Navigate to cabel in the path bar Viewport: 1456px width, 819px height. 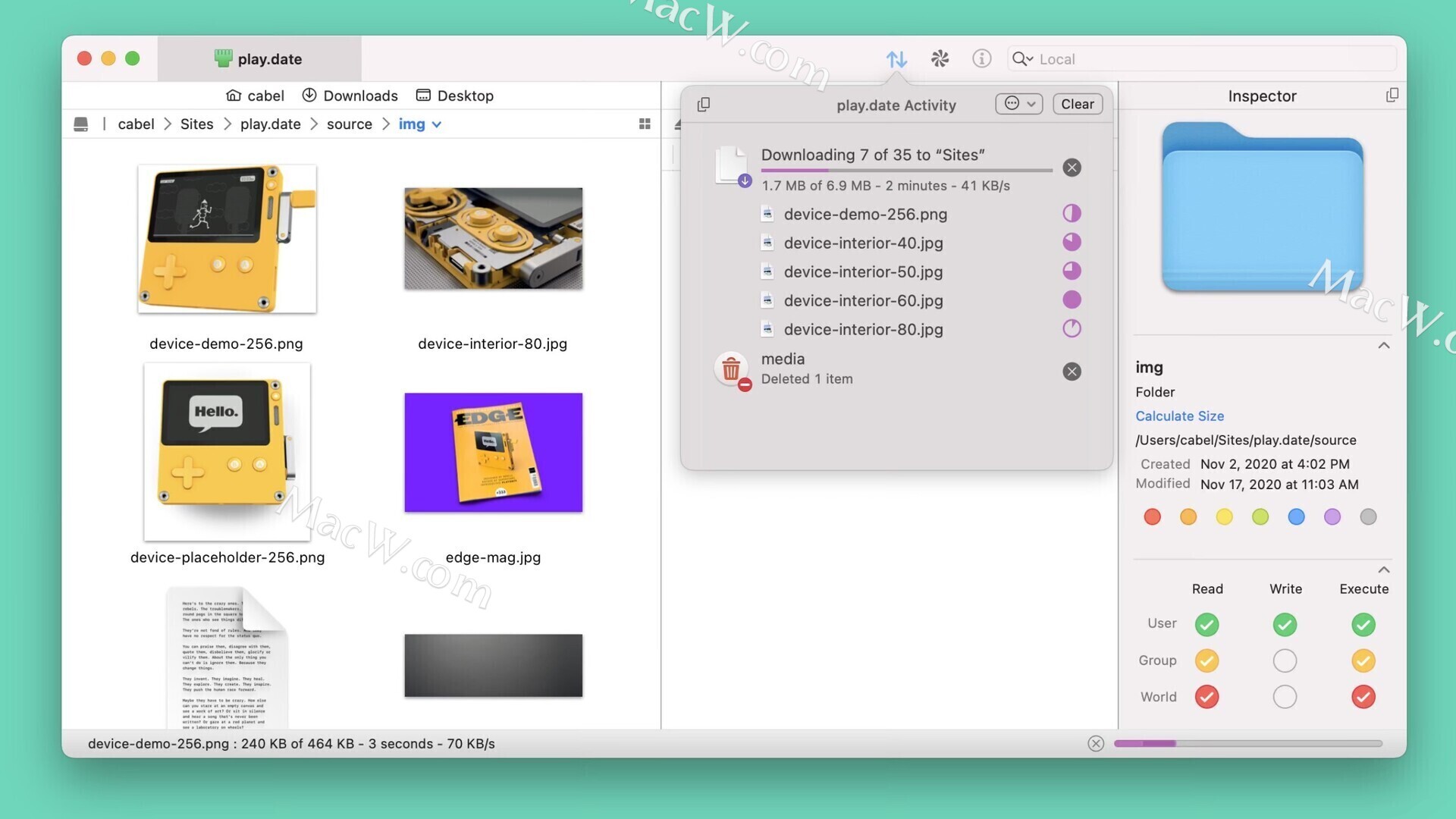point(136,124)
